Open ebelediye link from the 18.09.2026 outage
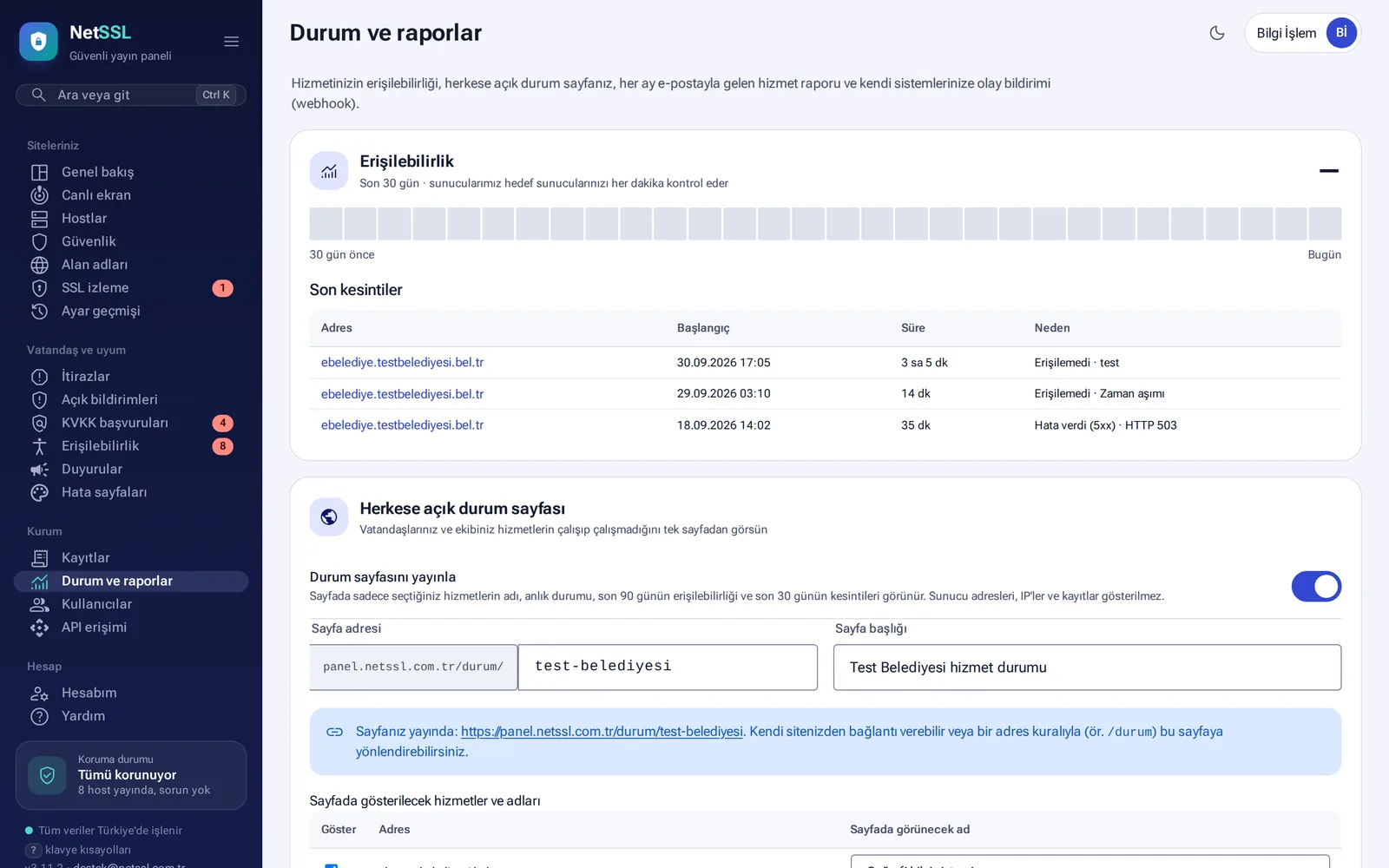 402,425
